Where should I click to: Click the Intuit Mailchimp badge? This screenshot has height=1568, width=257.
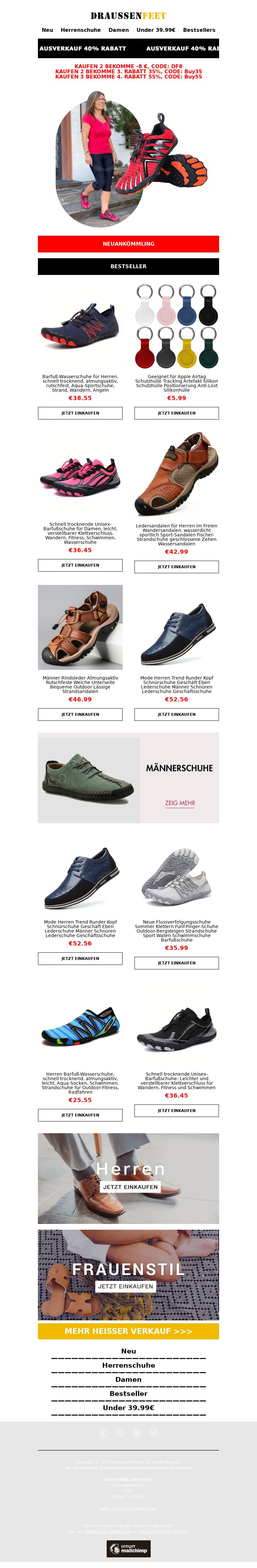click(x=128, y=1548)
